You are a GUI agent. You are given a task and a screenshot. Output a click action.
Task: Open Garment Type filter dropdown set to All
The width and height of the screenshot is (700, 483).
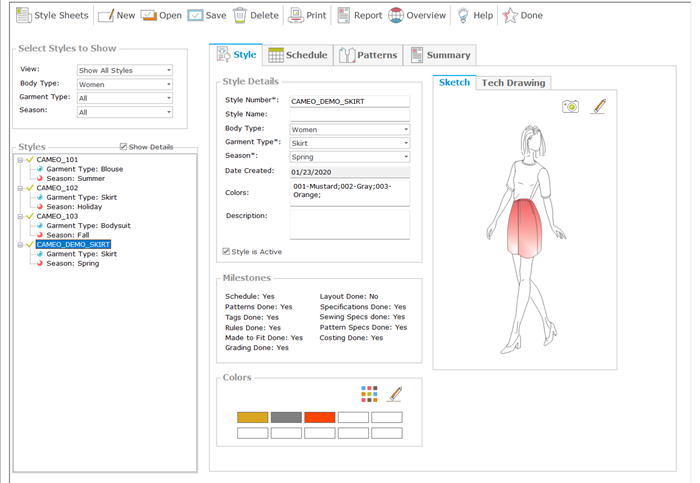tap(125, 98)
